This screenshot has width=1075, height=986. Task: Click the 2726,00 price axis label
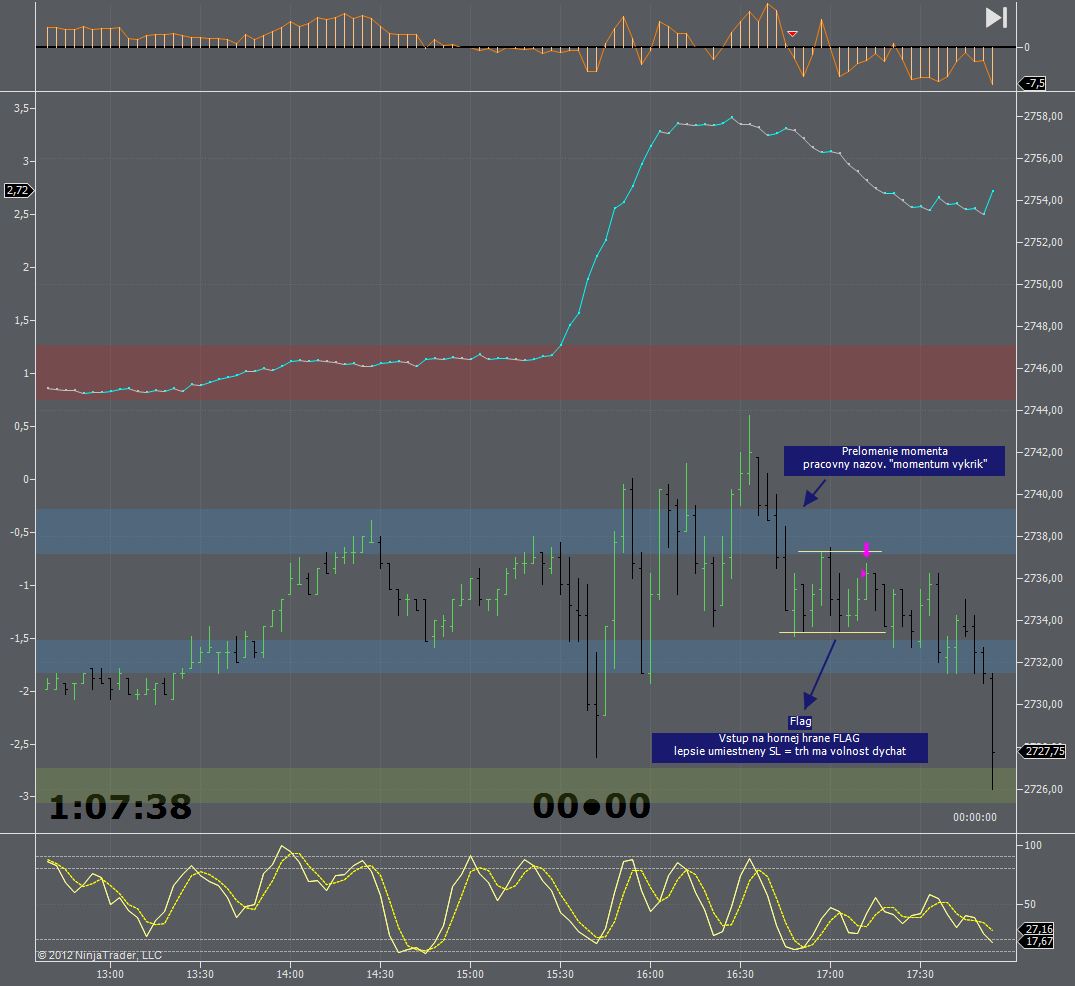[x=1043, y=789]
